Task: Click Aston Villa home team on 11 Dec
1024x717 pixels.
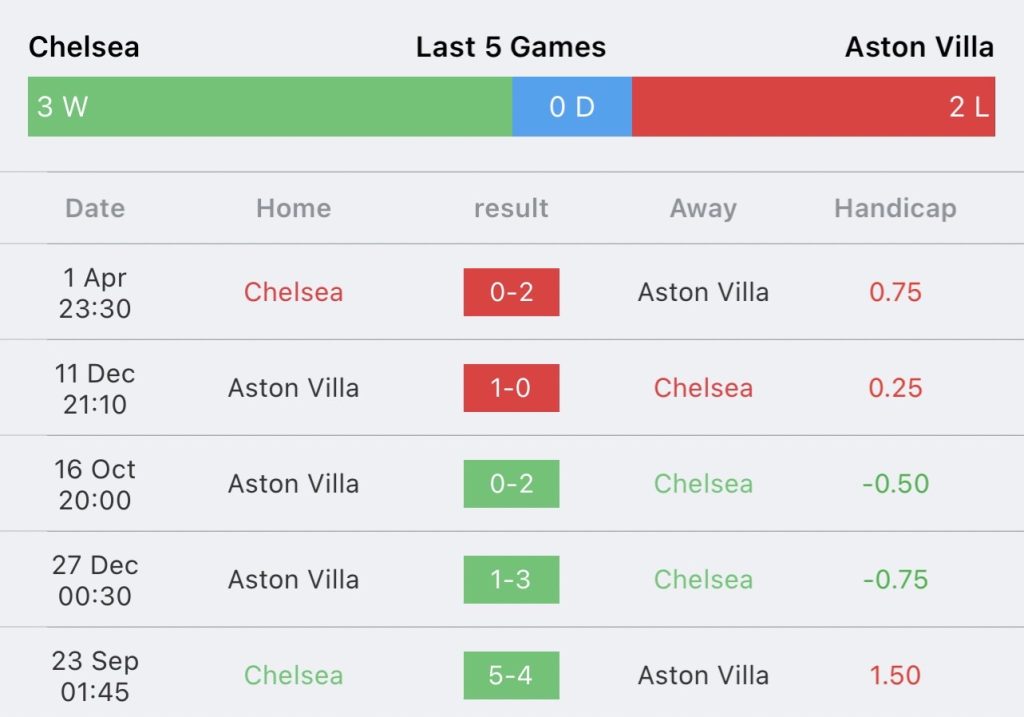Action: click(293, 388)
